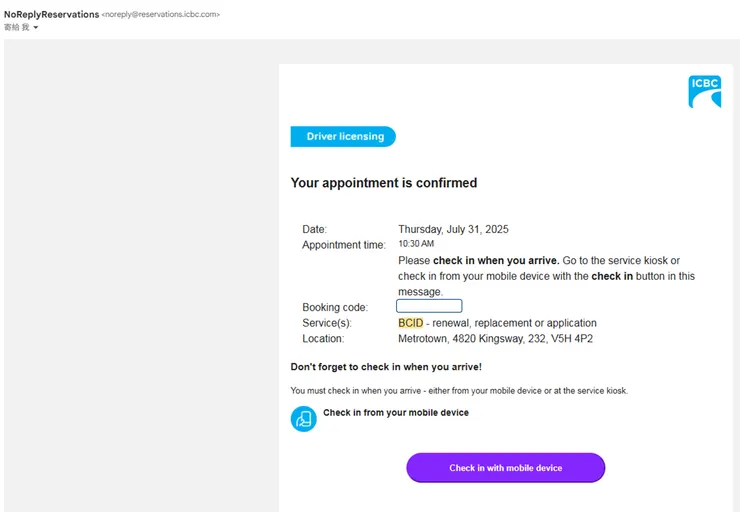Screen dimensions: 740x512
Task: Click the Check in from your mobile device text
Action: (396, 412)
